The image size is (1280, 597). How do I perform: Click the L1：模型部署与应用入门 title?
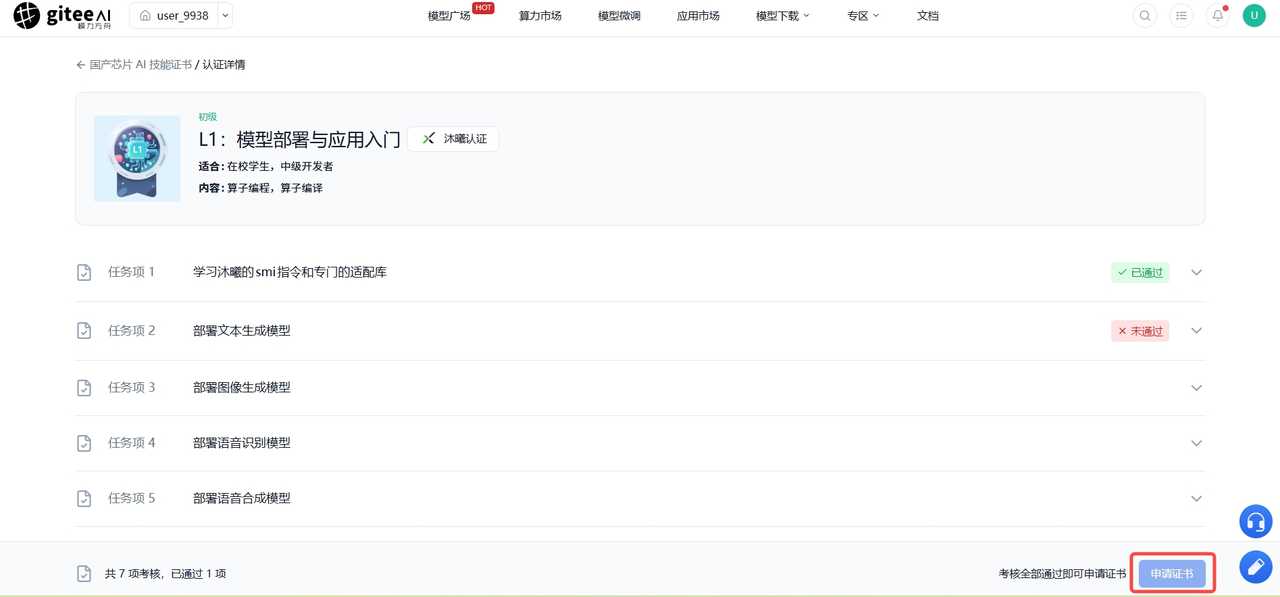pos(299,139)
